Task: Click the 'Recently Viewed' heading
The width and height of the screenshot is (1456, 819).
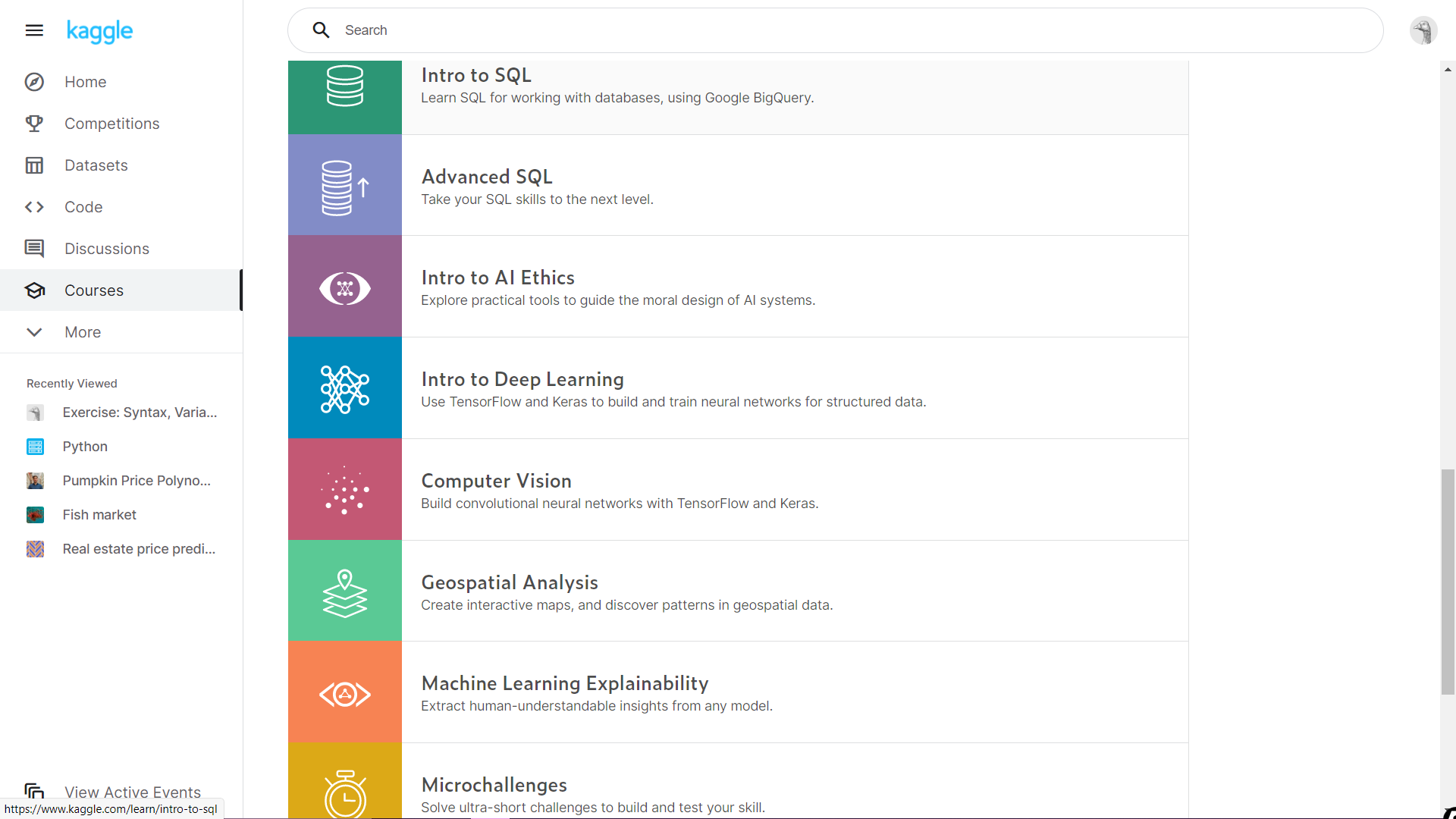Action: [x=72, y=384]
